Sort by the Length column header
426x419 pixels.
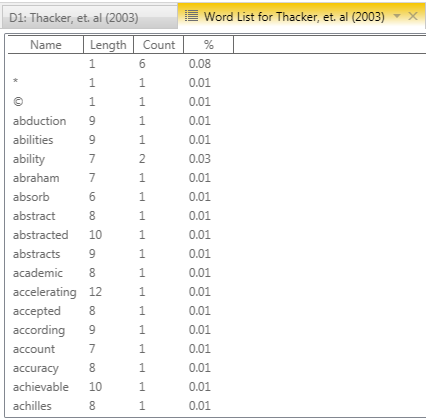tap(108, 45)
